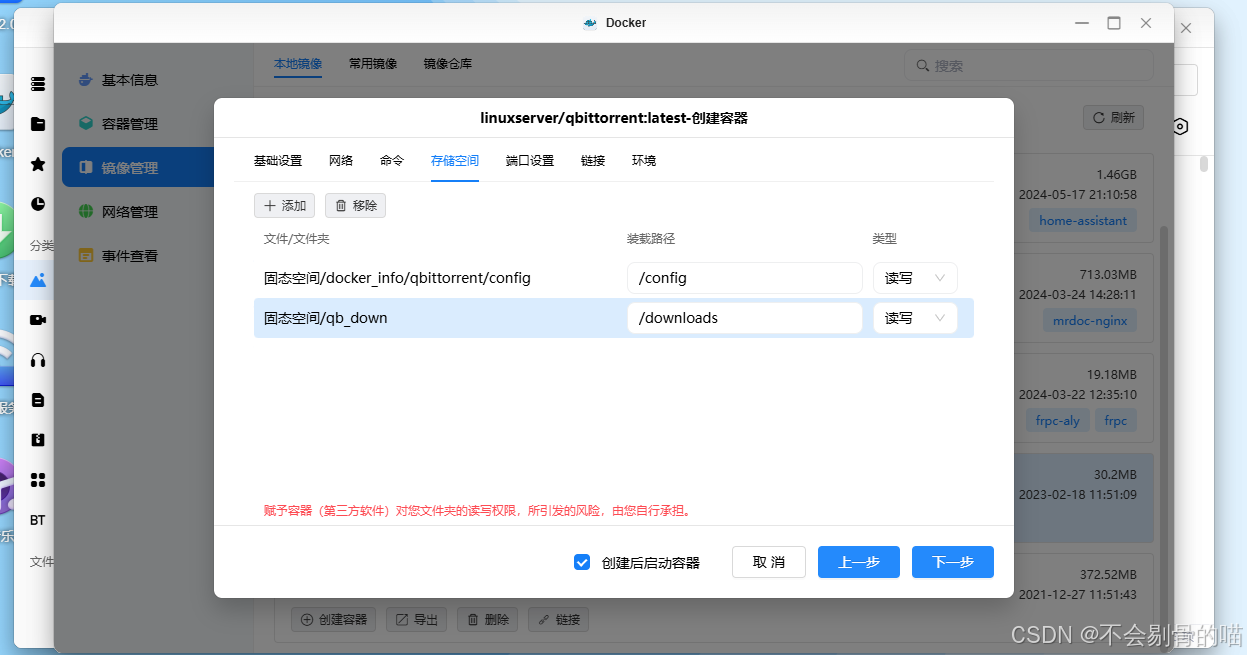Toggle 创建后启动容器 checkbox

coord(582,562)
